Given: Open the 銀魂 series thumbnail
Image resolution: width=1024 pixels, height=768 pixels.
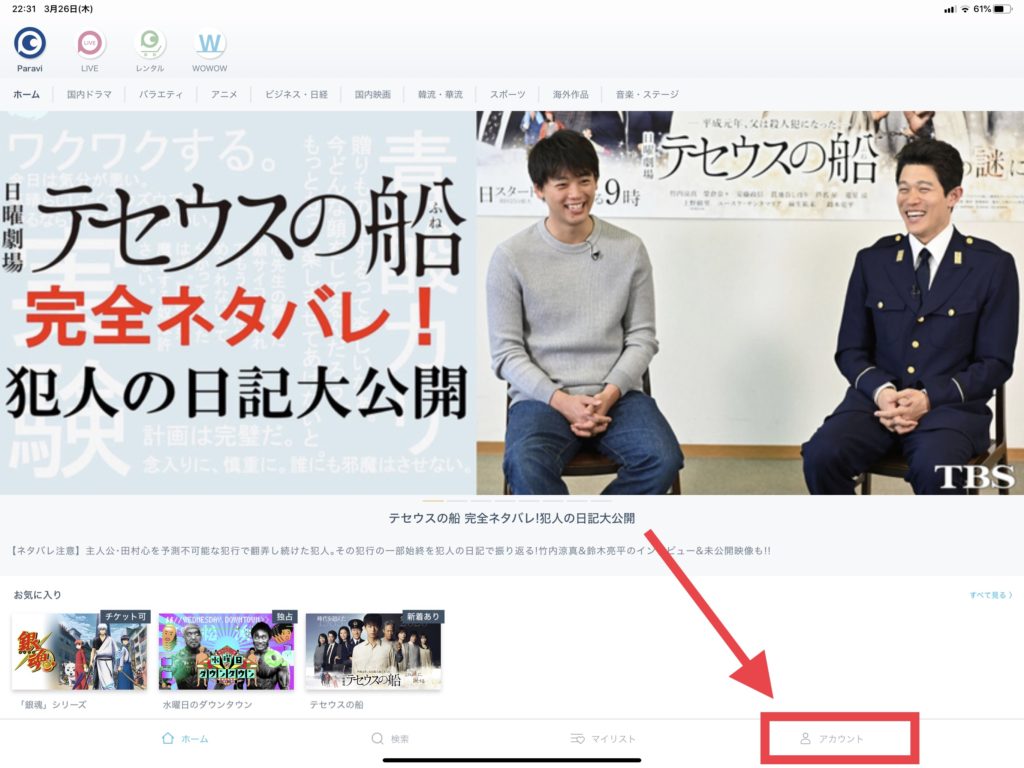Looking at the screenshot, I should [x=81, y=650].
